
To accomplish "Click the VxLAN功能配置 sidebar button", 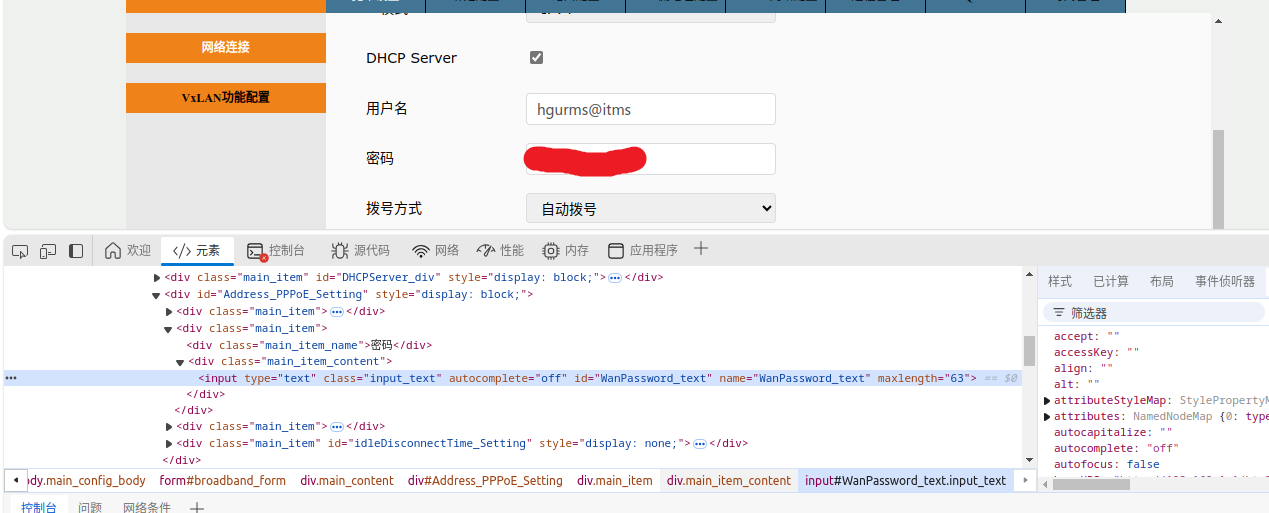I will (226, 98).
